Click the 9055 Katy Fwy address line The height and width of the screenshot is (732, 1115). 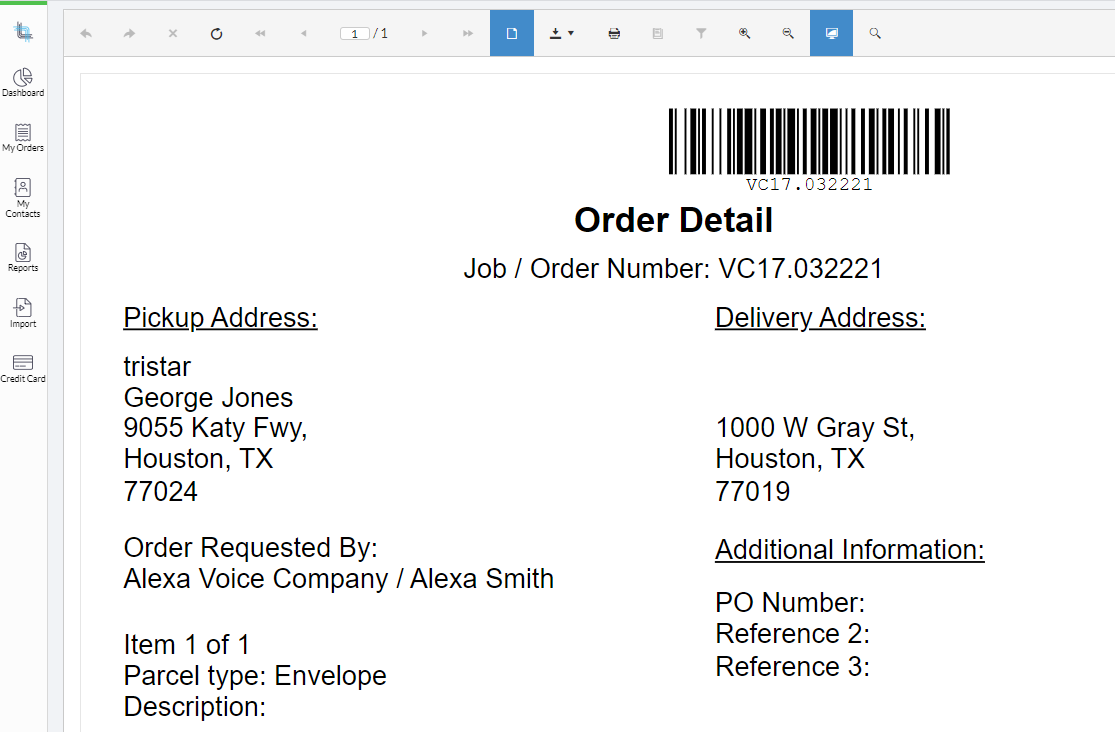215,428
